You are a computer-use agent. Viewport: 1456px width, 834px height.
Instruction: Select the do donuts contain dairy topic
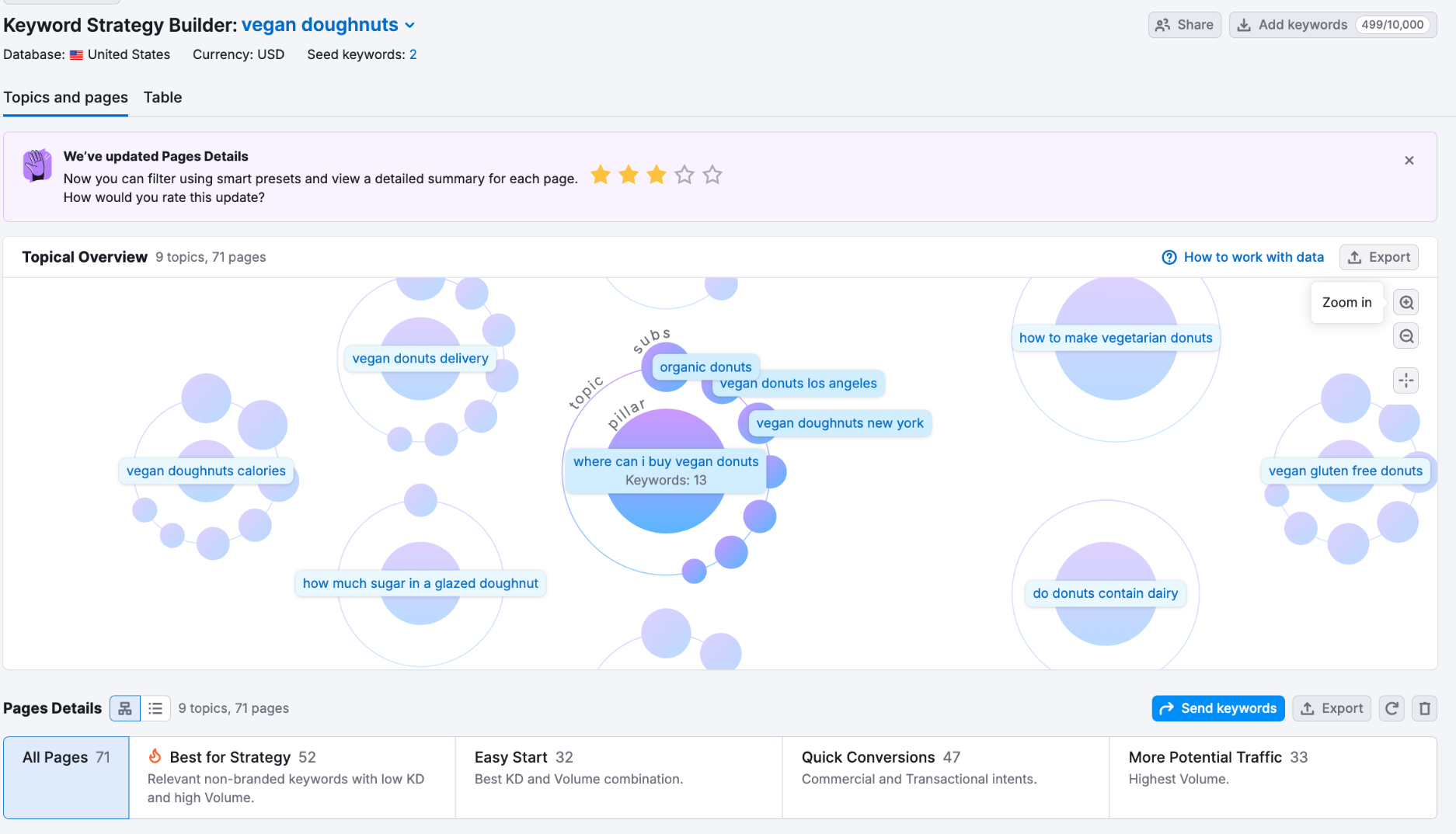click(x=1106, y=593)
